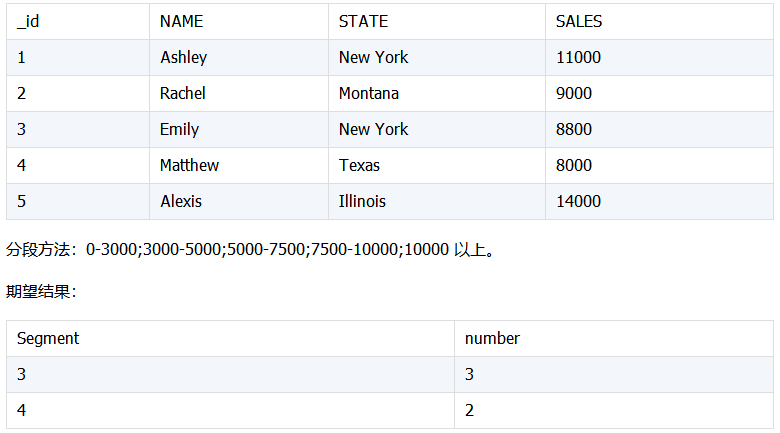Click the NAME column header
The height and width of the screenshot is (433, 780).
coord(181,21)
